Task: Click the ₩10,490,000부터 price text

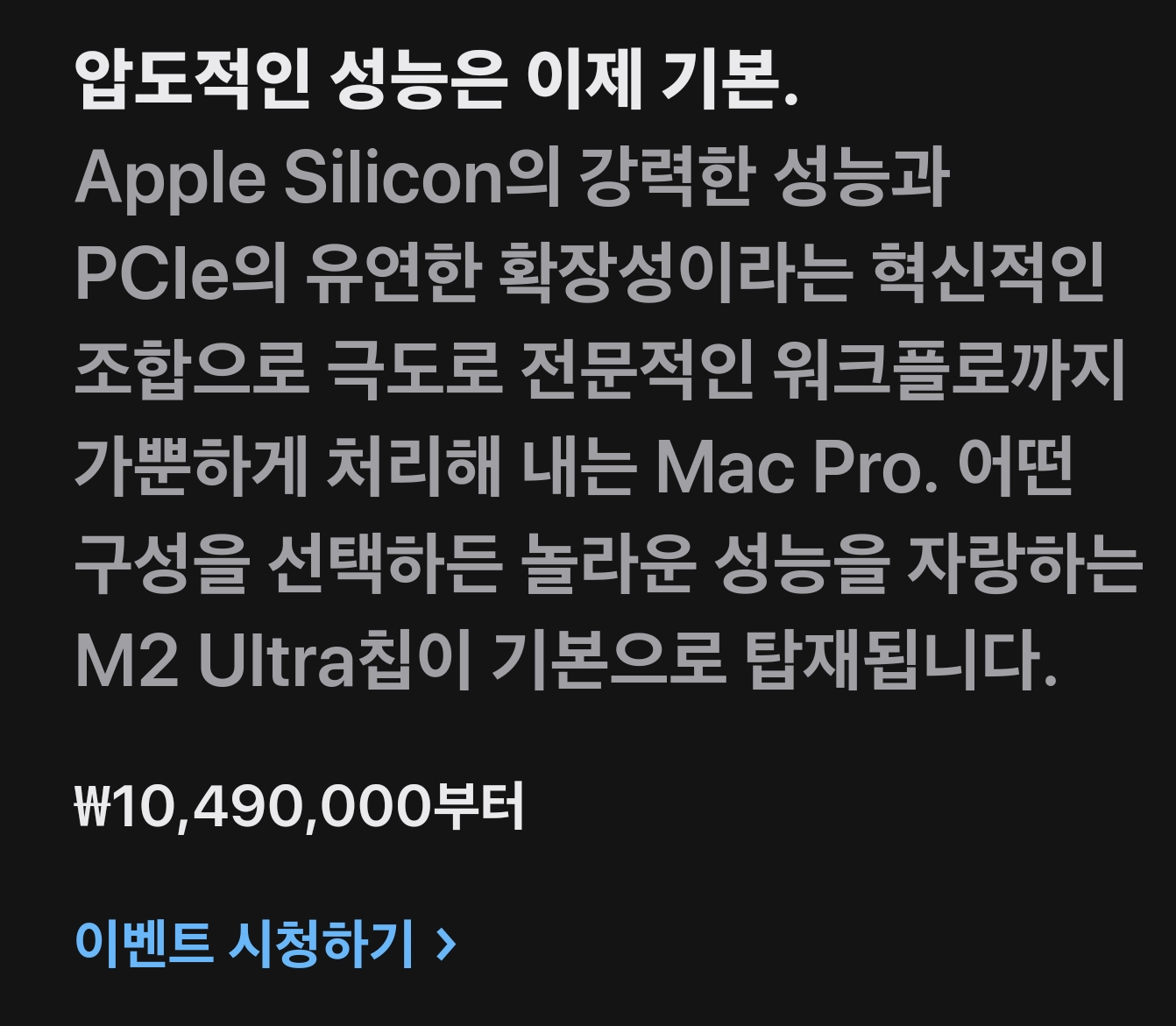Action: tap(300, 806)
